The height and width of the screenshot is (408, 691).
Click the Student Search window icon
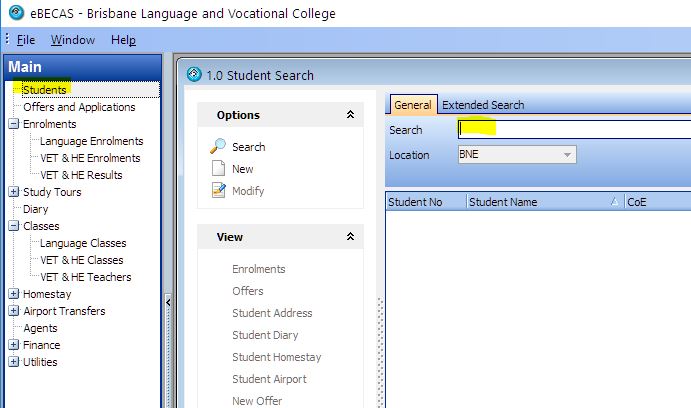tap(195, 75)
